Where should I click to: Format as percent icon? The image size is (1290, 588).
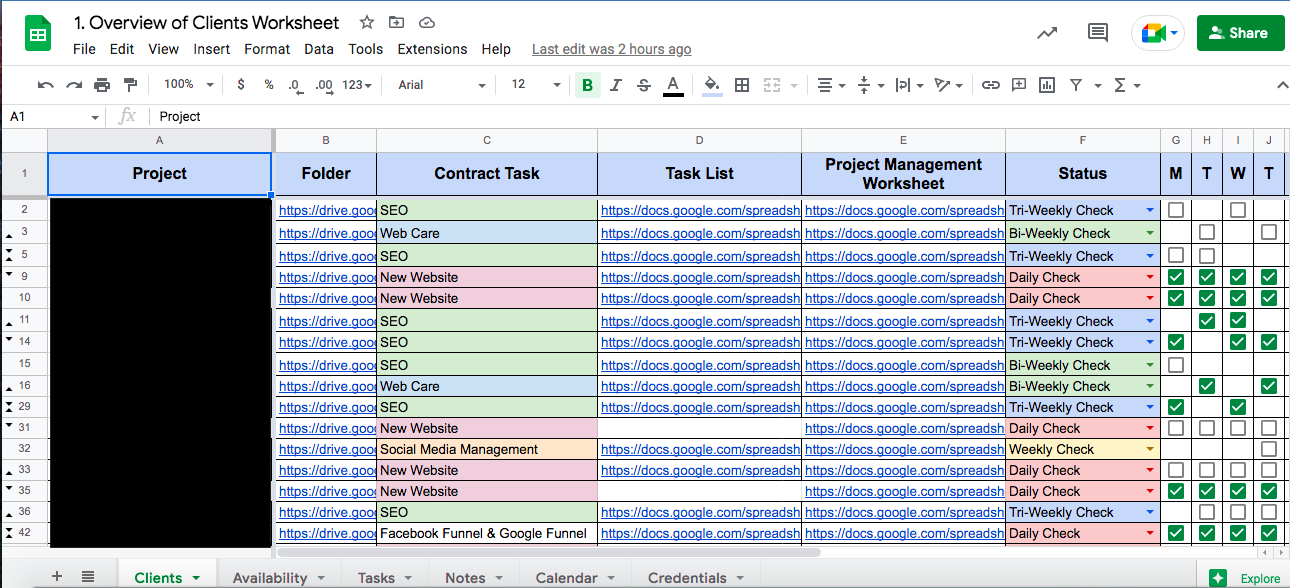tap(269, 85)
